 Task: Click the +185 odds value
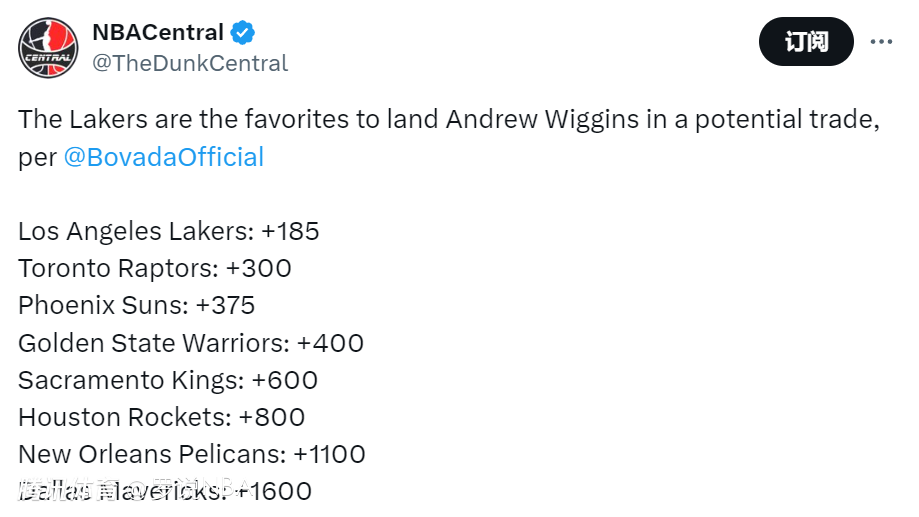290,231
